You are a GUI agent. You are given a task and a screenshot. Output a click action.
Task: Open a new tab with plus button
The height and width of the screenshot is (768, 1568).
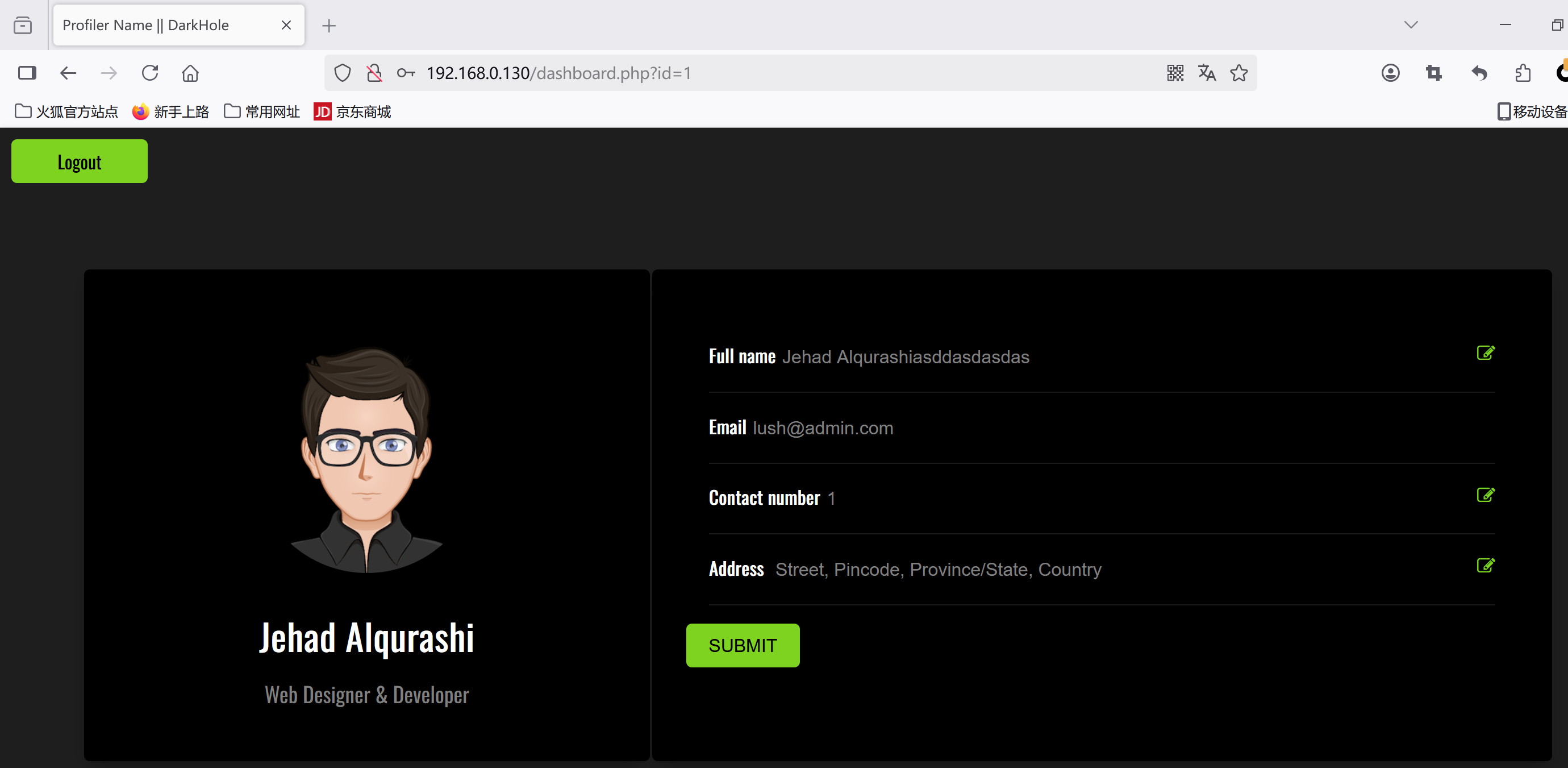[x=329, y=26]
